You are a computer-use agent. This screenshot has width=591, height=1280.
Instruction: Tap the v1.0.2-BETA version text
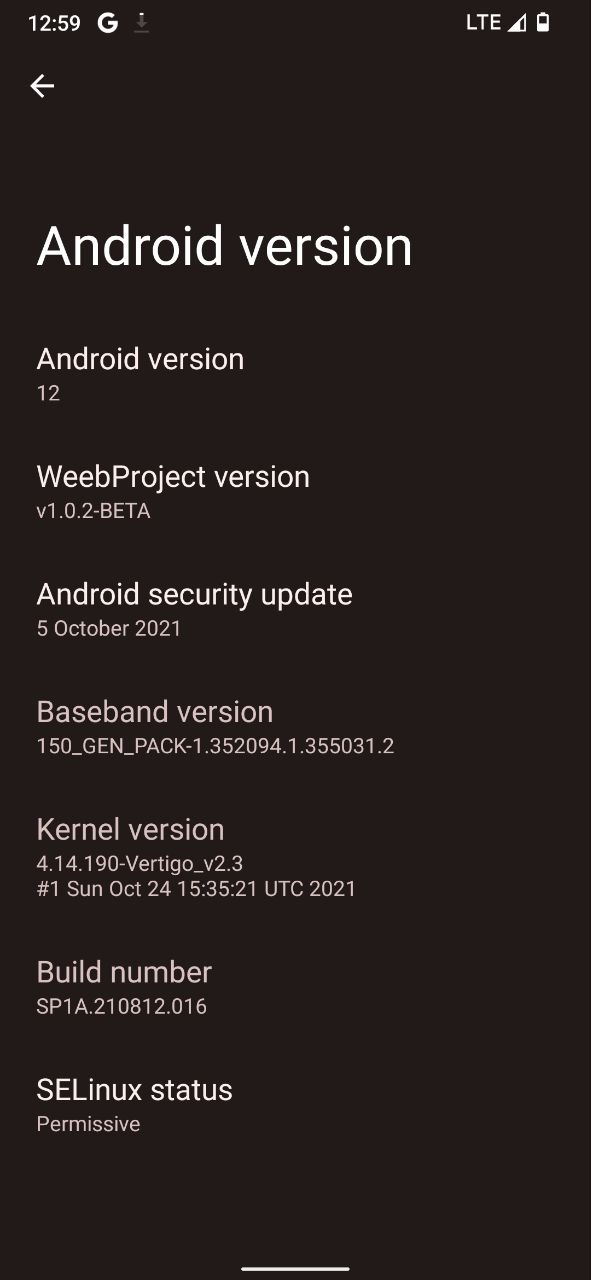click(93, 511)
